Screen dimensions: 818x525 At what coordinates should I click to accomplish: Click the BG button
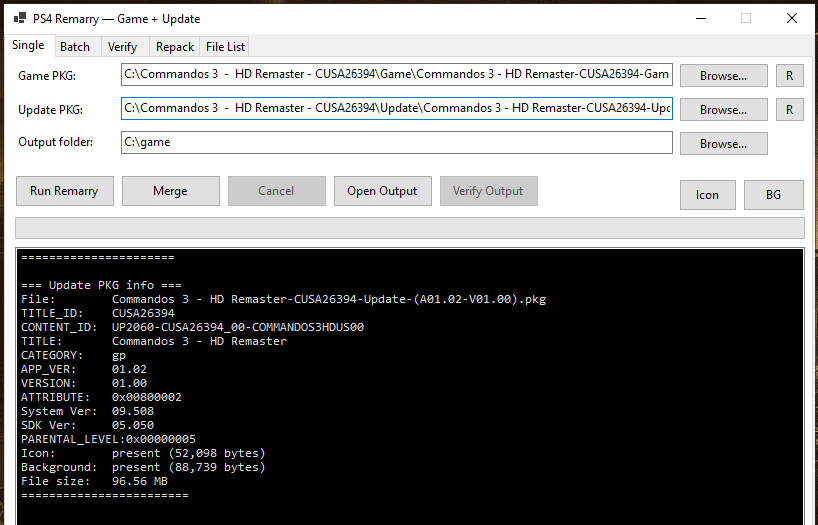774,195
